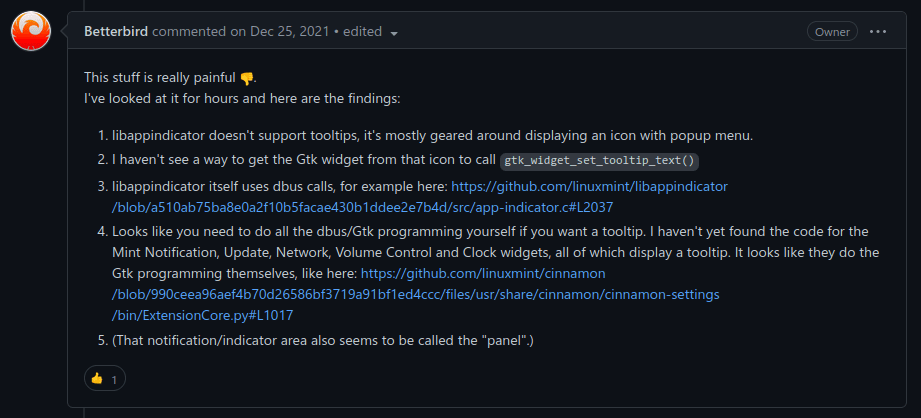
Task: Open the comment options ellipsis menu
Action: [878, 31]
